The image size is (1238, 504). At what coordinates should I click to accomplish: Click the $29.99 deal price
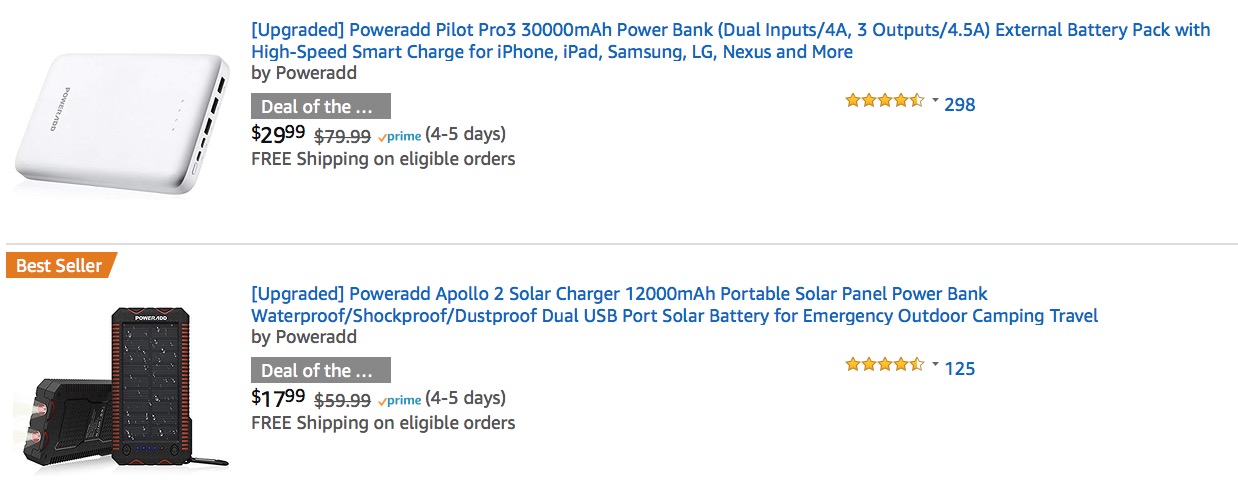pyautogui.click(x=279, y=134)
